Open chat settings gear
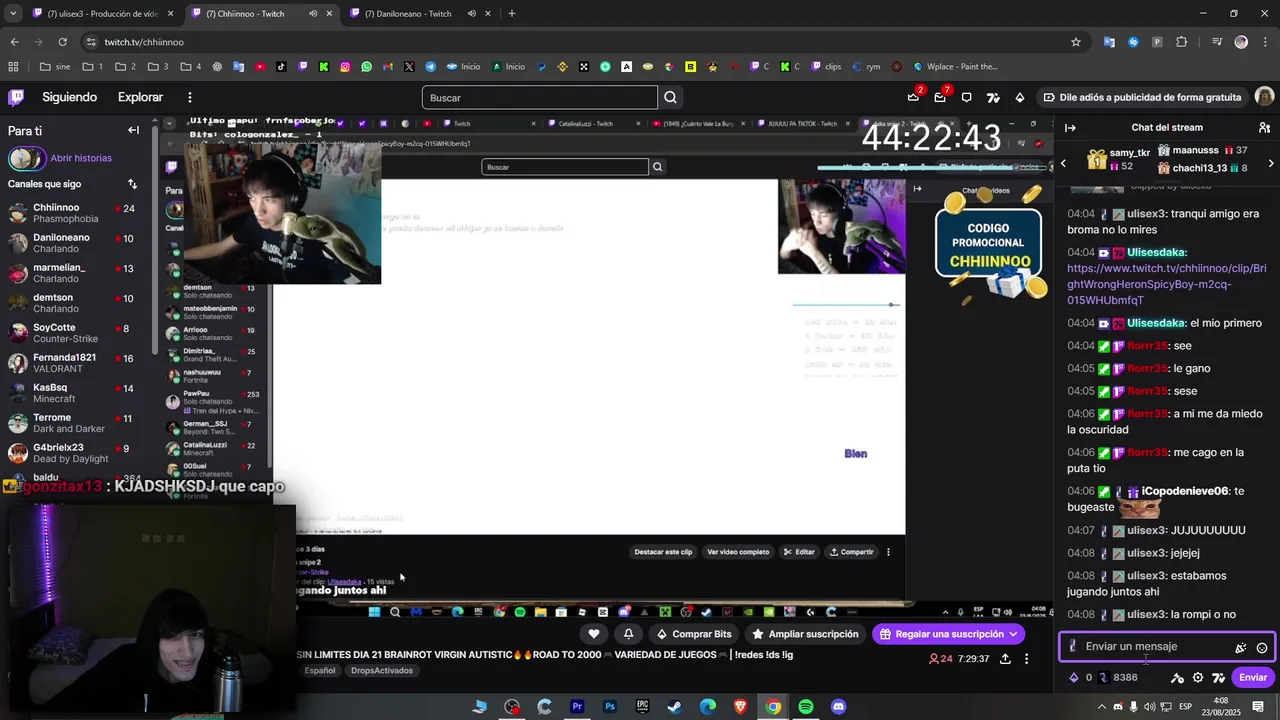 1198,678
